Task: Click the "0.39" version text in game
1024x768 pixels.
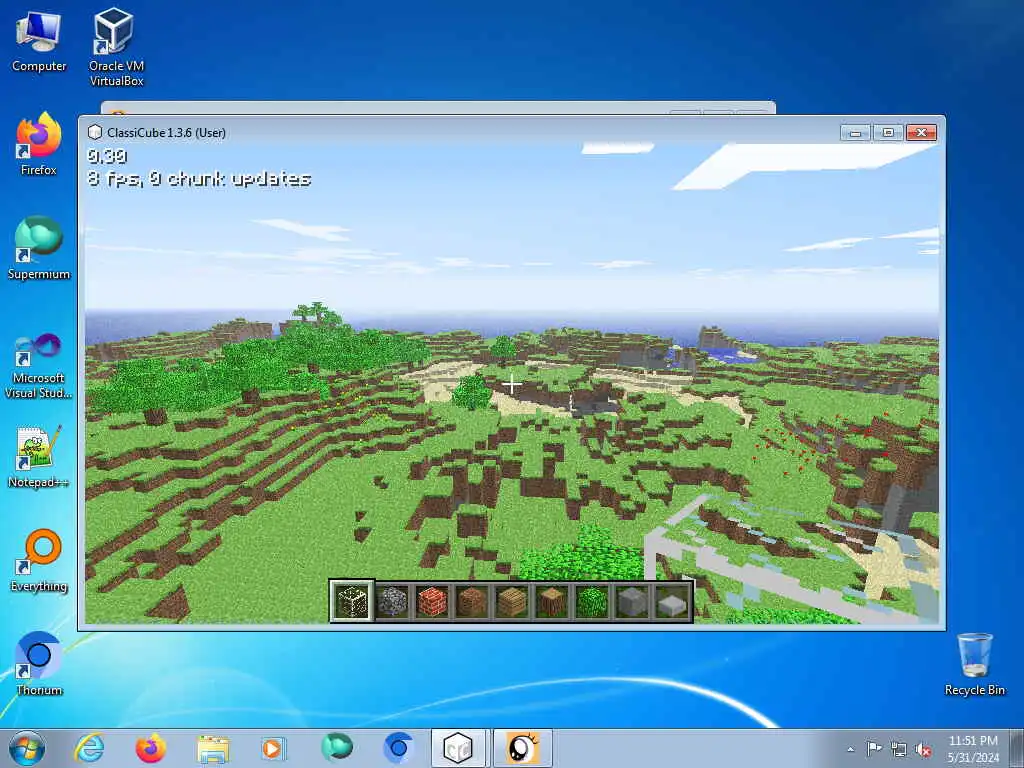Action: pyautogui.click(x=107, y=155)
